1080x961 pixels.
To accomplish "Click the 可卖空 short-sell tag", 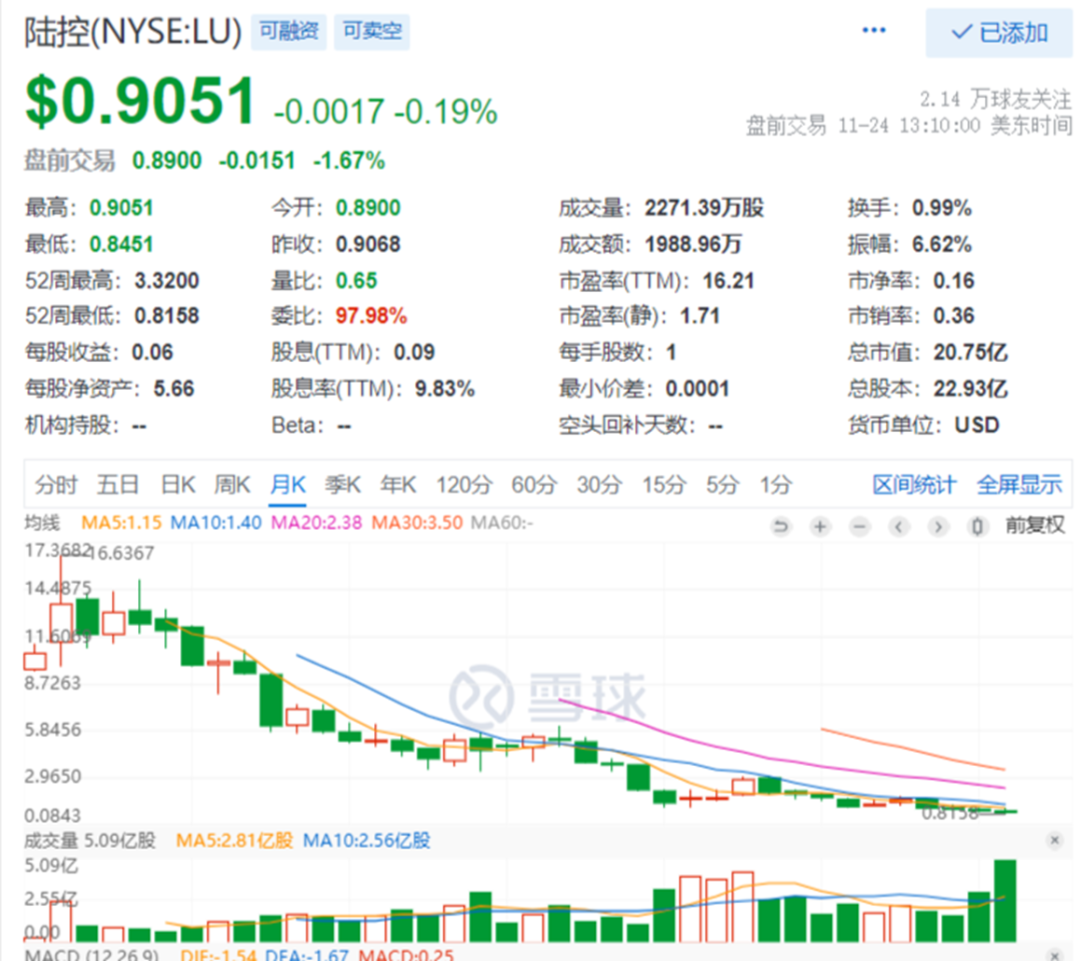I will tap(372, 31).
